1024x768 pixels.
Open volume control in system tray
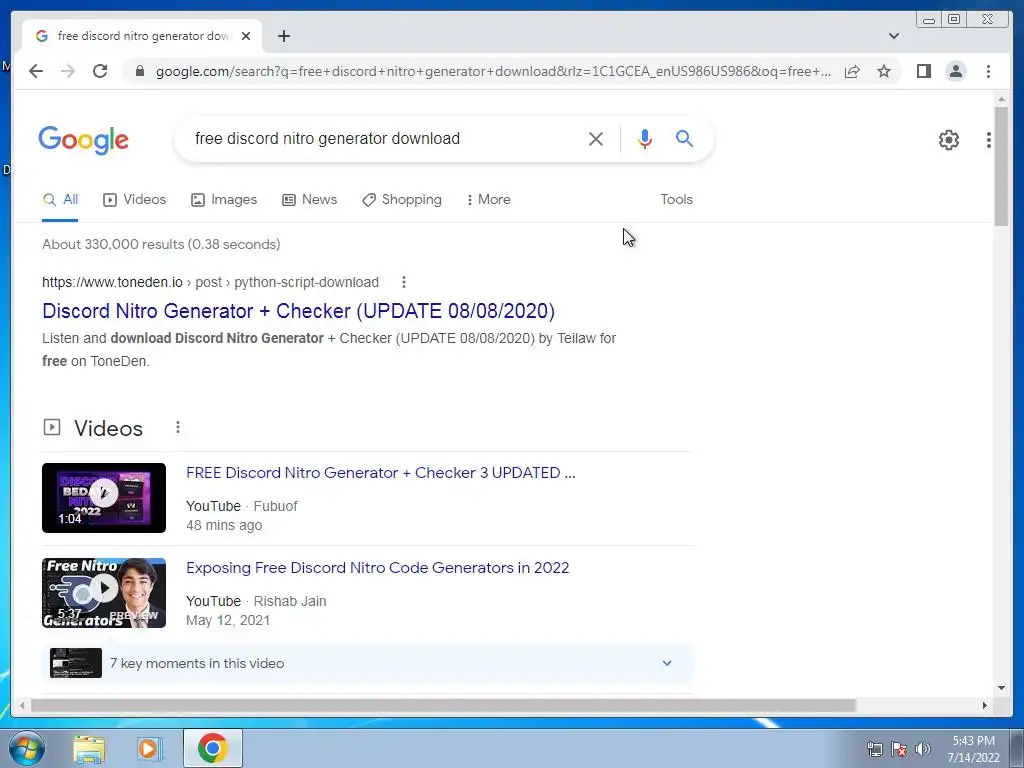pos(923,749)
